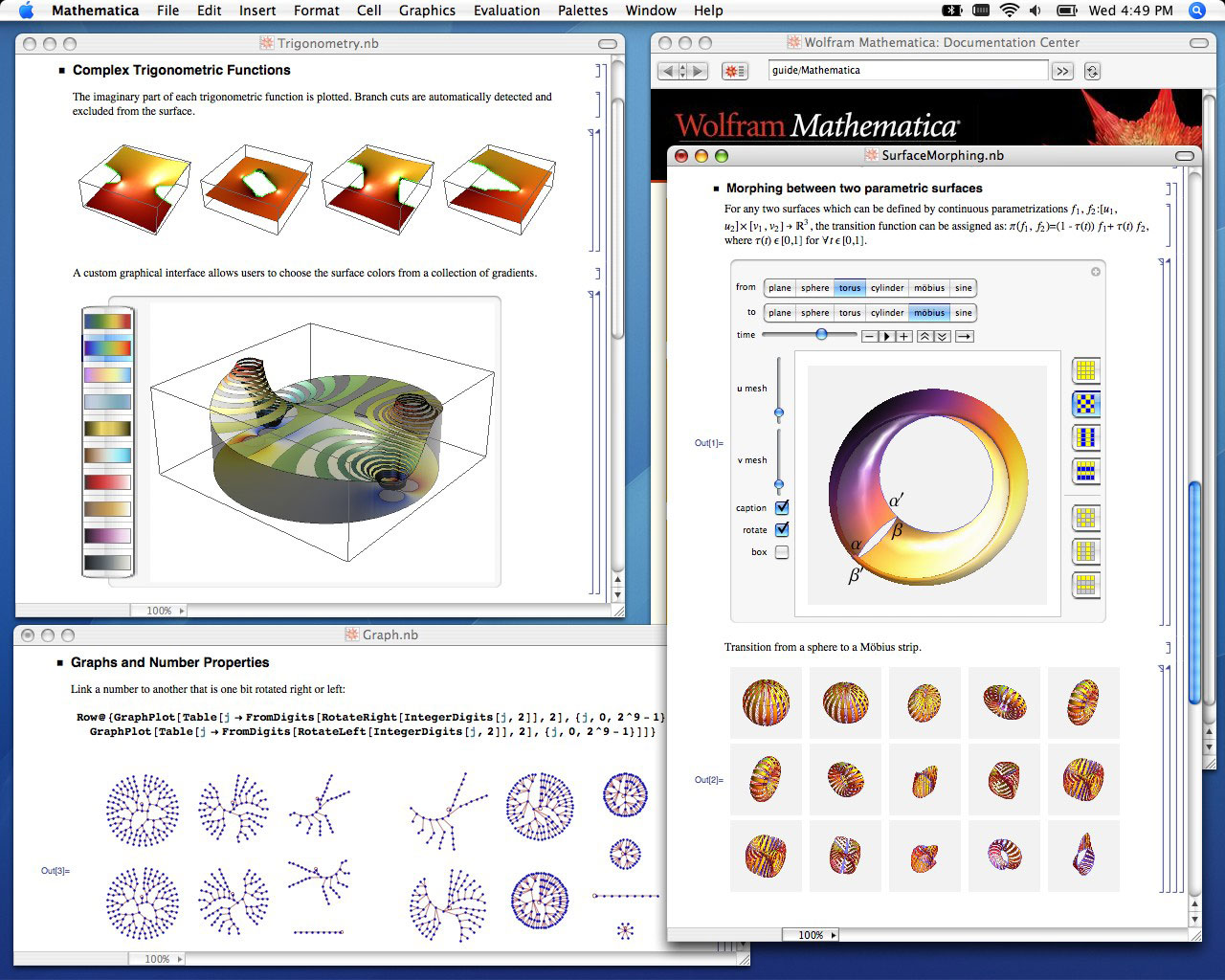Click the v mesh vertical slider knob
The width and height of the screenshot is (1225, 980).
tap(779, 484)
